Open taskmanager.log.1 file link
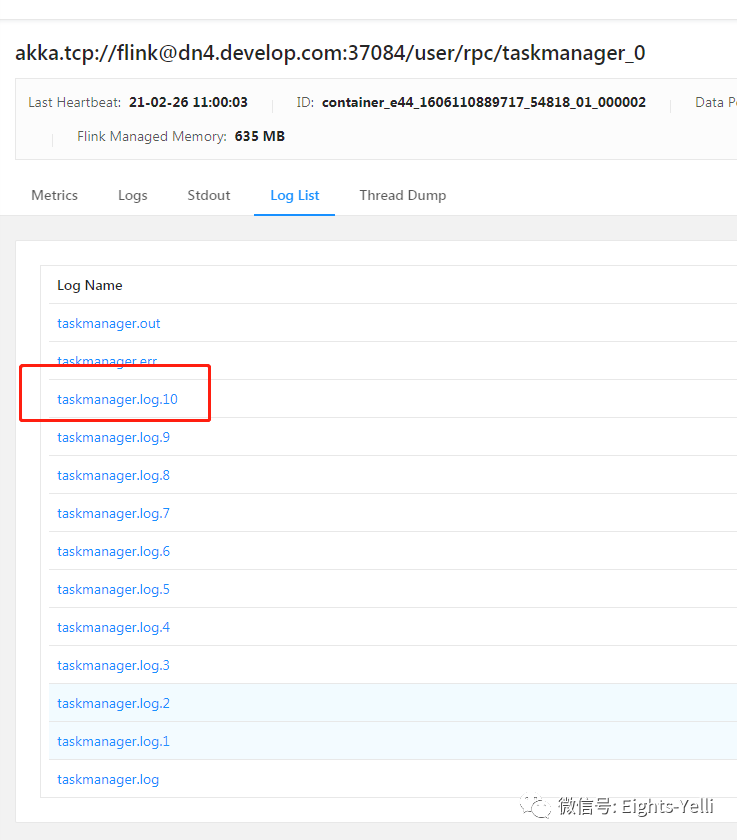The width and height of the screenshot is (737, 840). click(114, 742)
